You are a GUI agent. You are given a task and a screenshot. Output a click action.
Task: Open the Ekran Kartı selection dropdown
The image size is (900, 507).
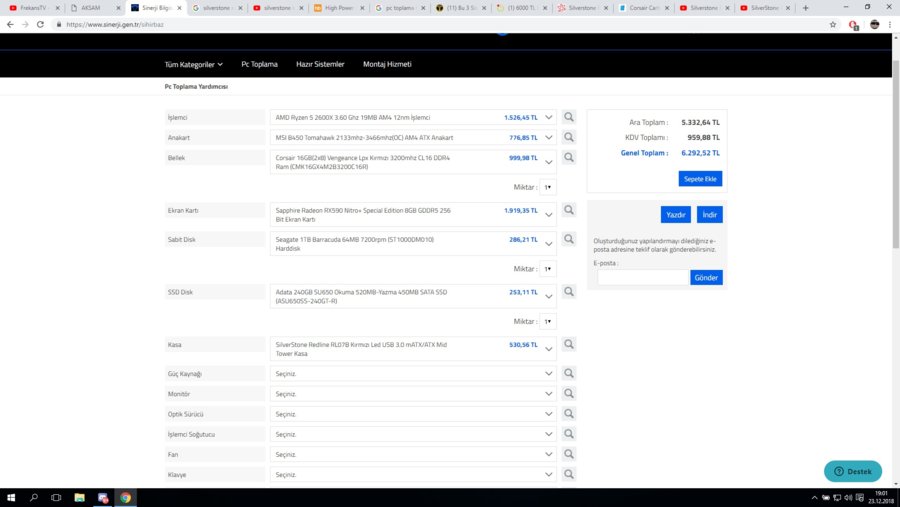(x=413, y=215)
